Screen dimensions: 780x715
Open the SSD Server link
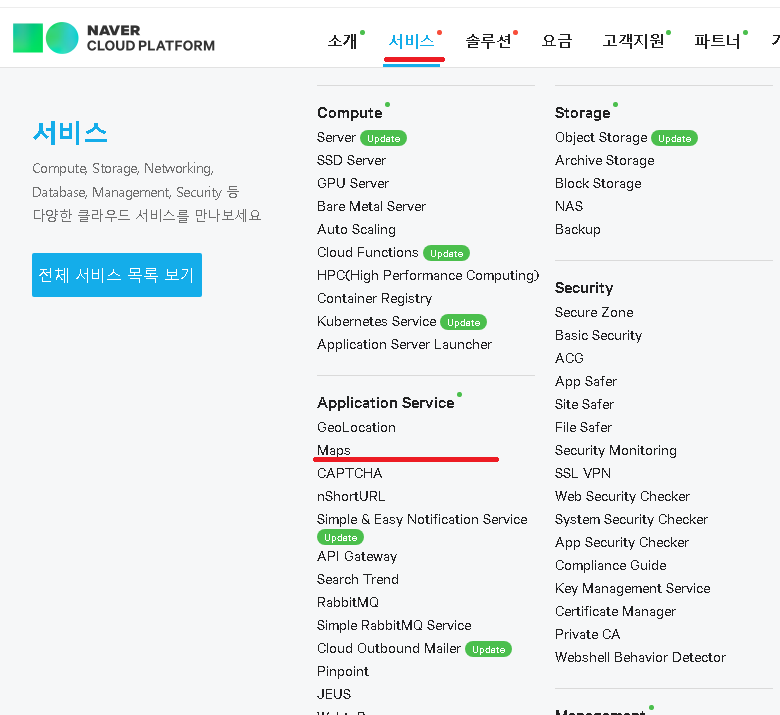click(351, 160)
